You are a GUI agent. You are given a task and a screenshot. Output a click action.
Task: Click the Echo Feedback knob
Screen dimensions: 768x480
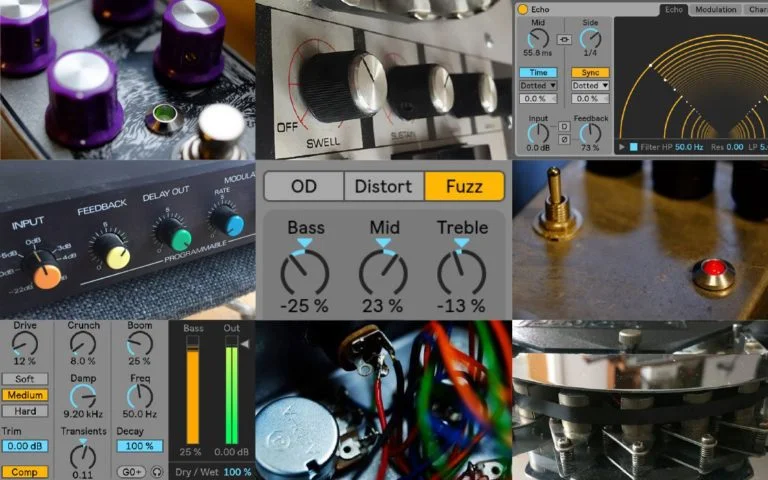[590, 133]
